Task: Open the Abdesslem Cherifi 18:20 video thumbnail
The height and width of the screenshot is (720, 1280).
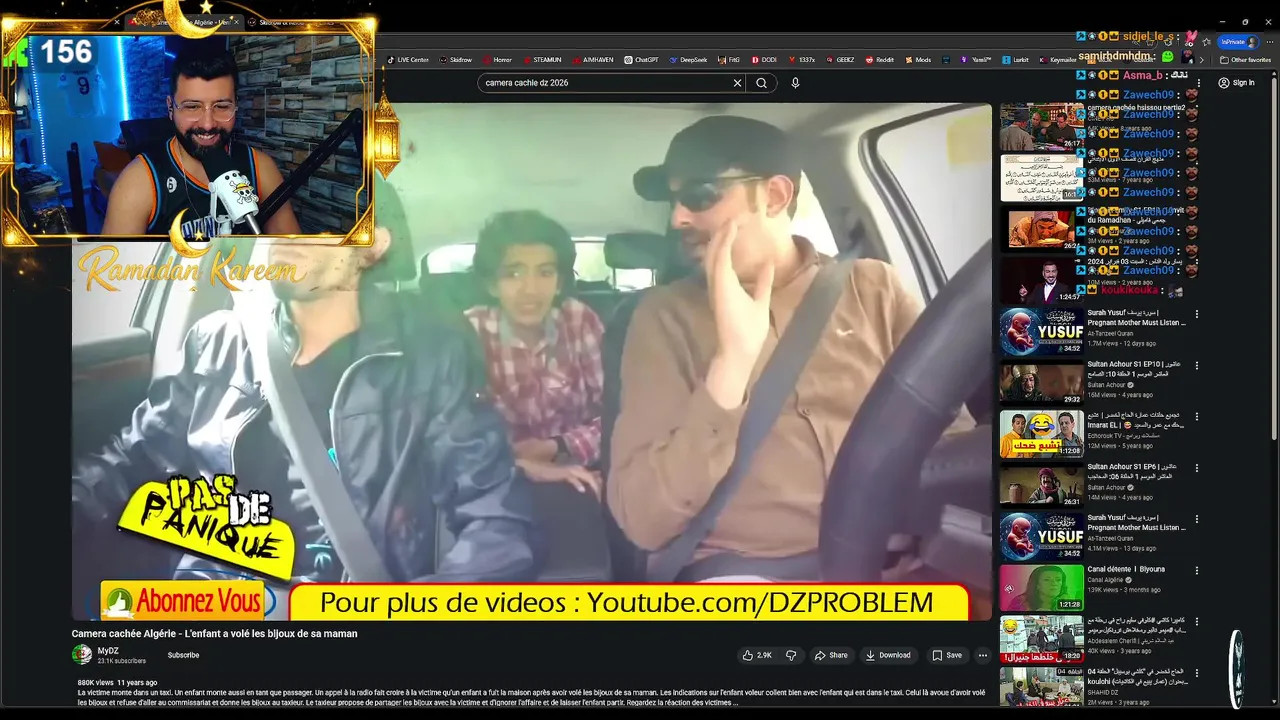Action: (x=1041, y=639)
